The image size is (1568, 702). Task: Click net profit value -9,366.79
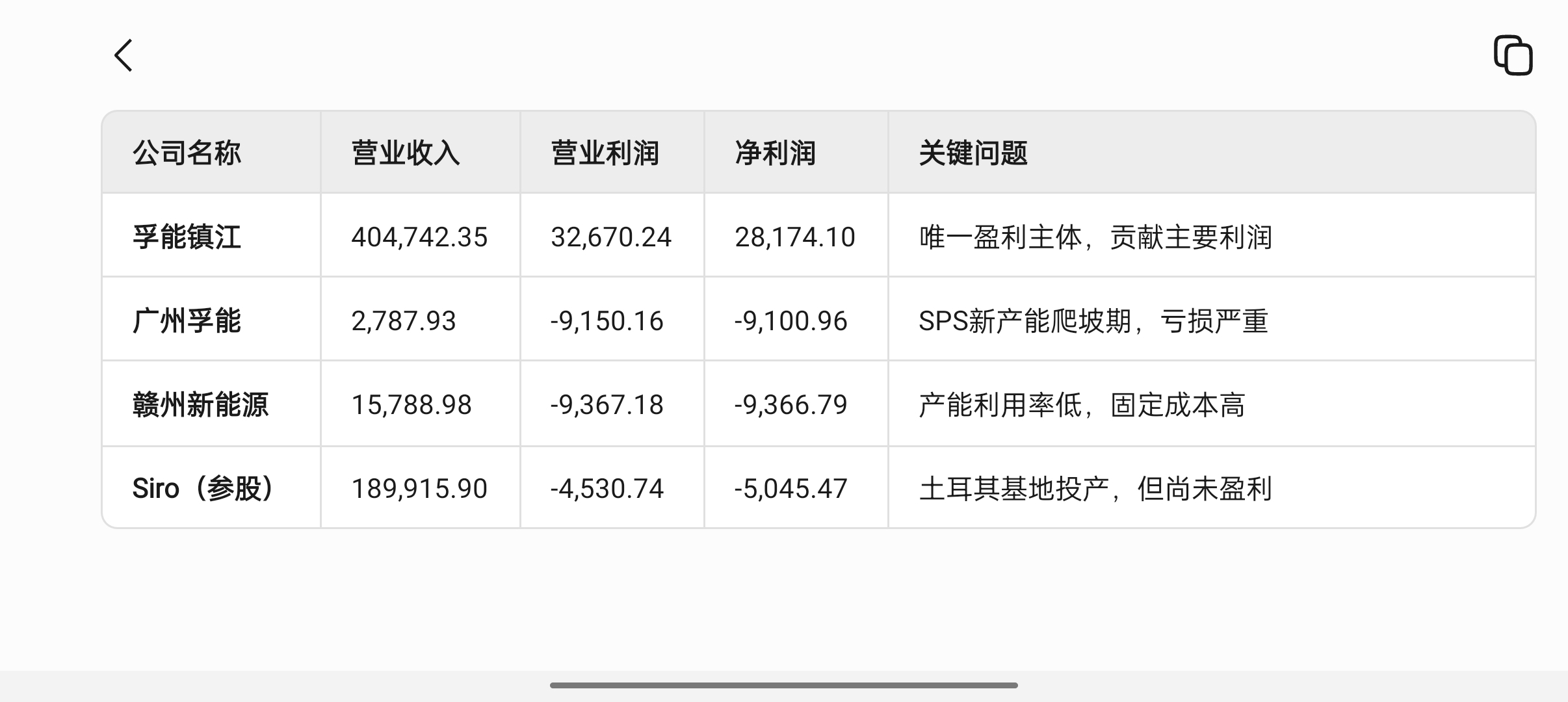click(791, 404)
